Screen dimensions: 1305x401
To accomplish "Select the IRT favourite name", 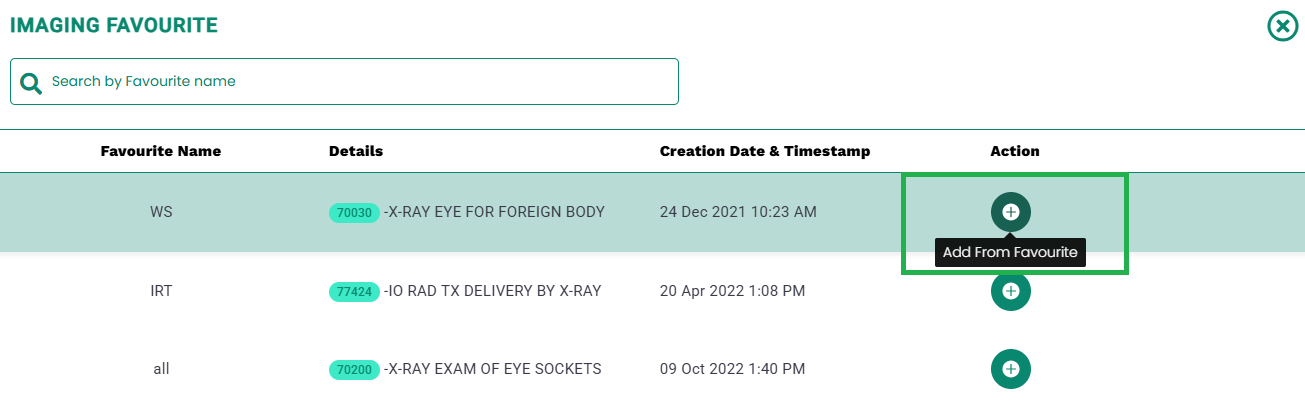I will (161, 291).
